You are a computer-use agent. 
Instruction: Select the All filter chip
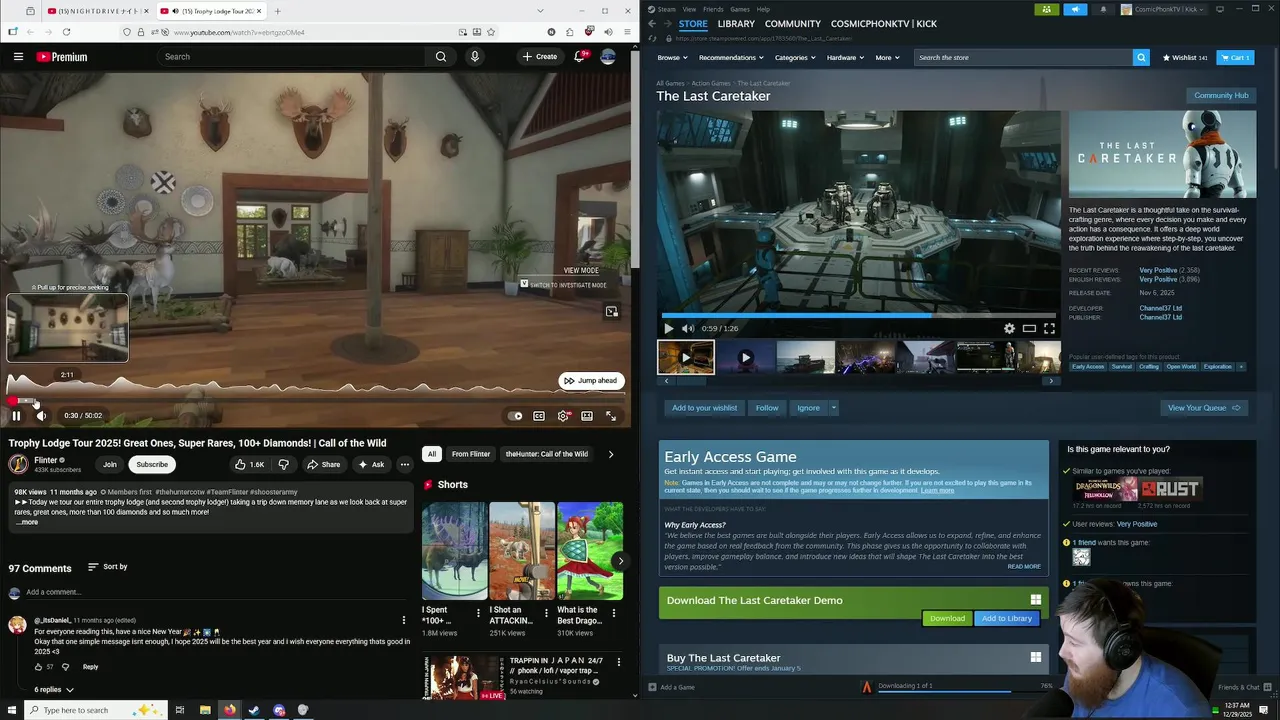pyautogui.click(x=432, y=454)
